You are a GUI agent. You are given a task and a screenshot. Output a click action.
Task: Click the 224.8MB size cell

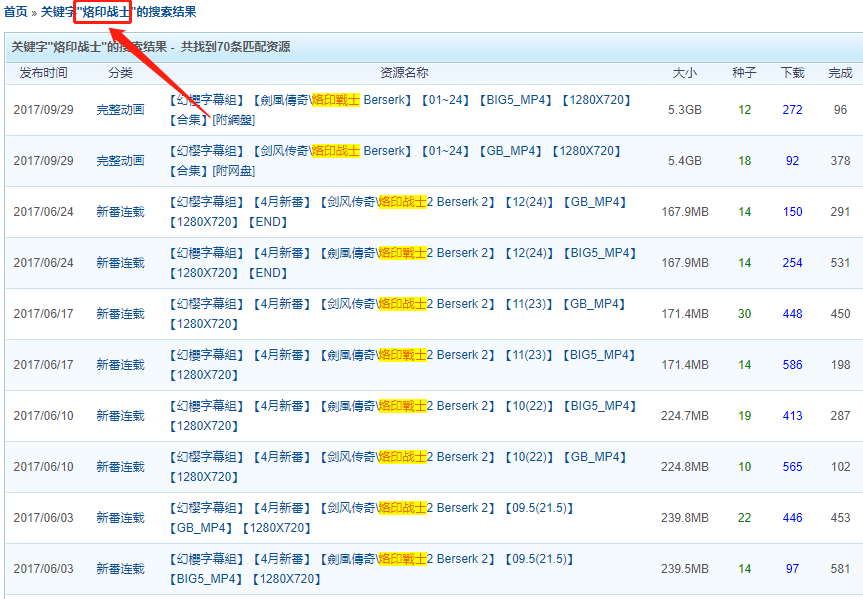685,467
